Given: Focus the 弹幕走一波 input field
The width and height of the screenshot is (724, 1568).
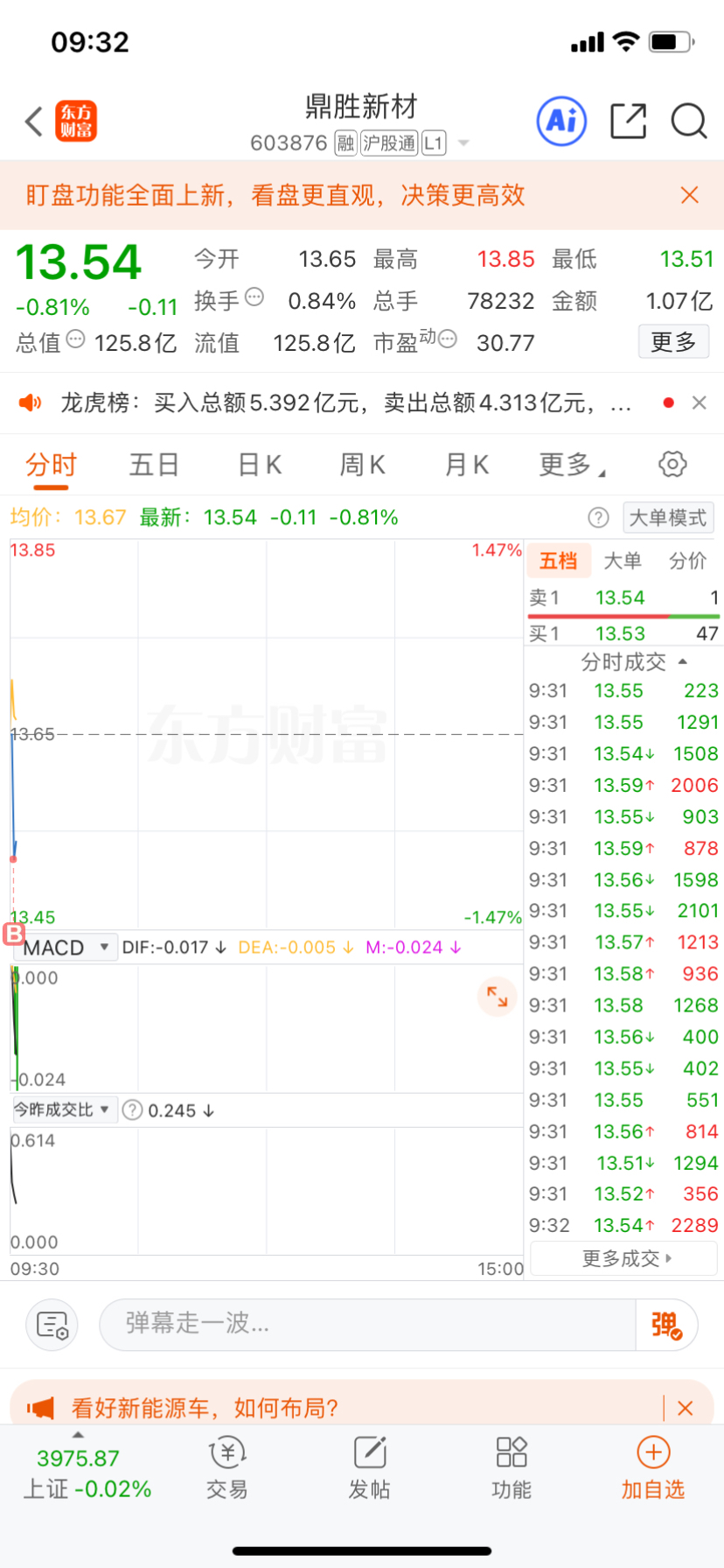Looking at the screenshot, I should click(367, 1325).
